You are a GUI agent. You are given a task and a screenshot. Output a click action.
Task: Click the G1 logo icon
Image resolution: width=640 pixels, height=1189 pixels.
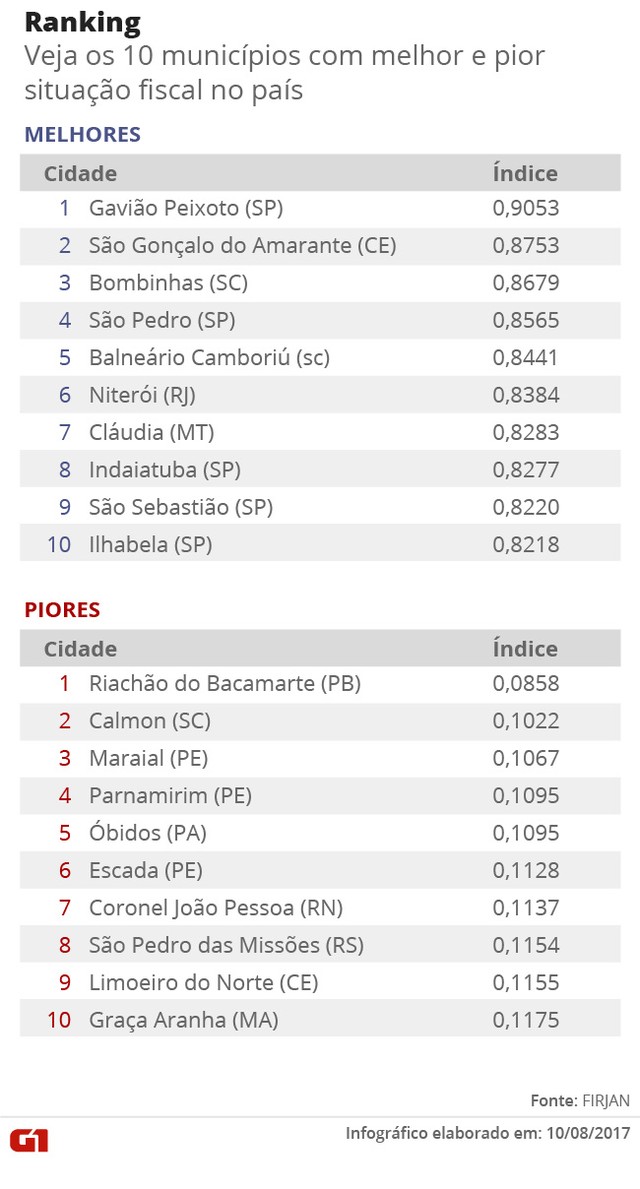pos(29,1140)
